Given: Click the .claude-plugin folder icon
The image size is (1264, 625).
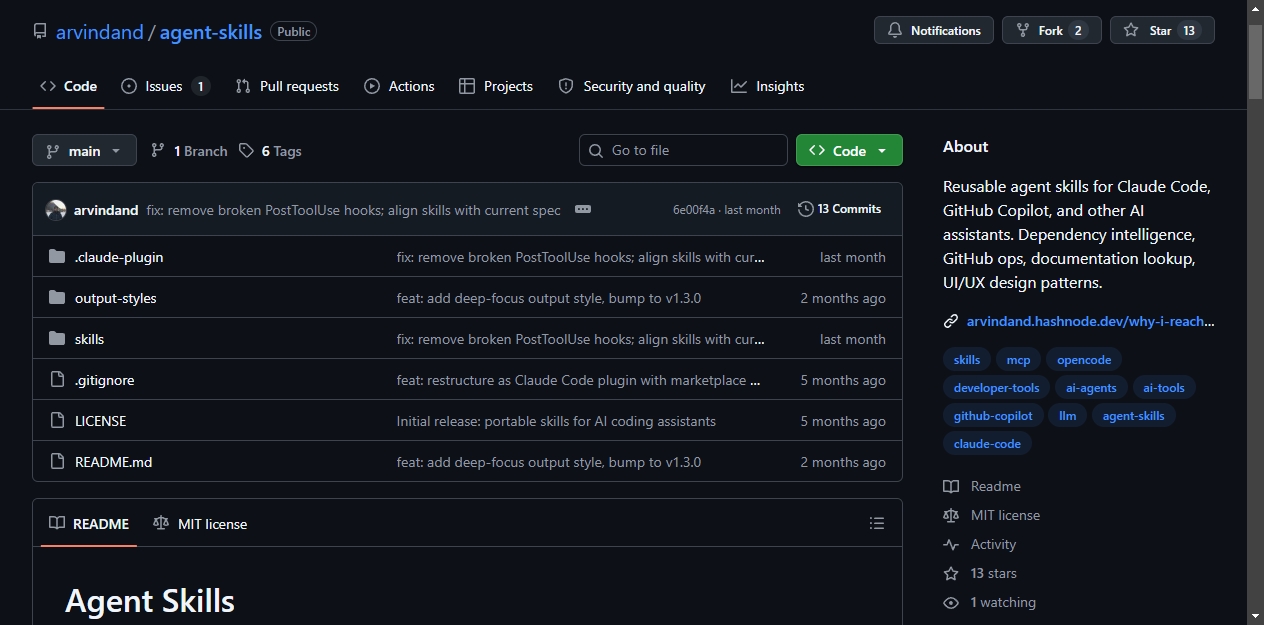Looking at the screenshot, I should (x=57, y=257).
